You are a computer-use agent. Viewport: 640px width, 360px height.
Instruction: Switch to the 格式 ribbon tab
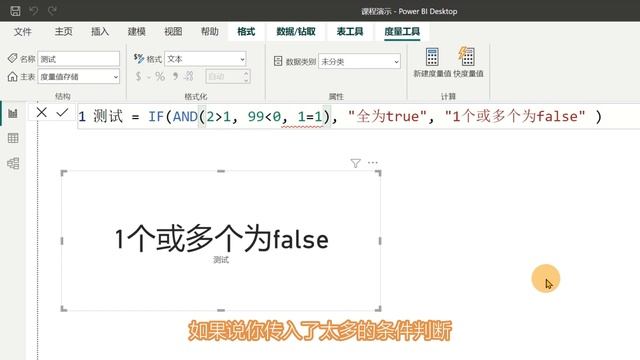(x=246, y=31)
